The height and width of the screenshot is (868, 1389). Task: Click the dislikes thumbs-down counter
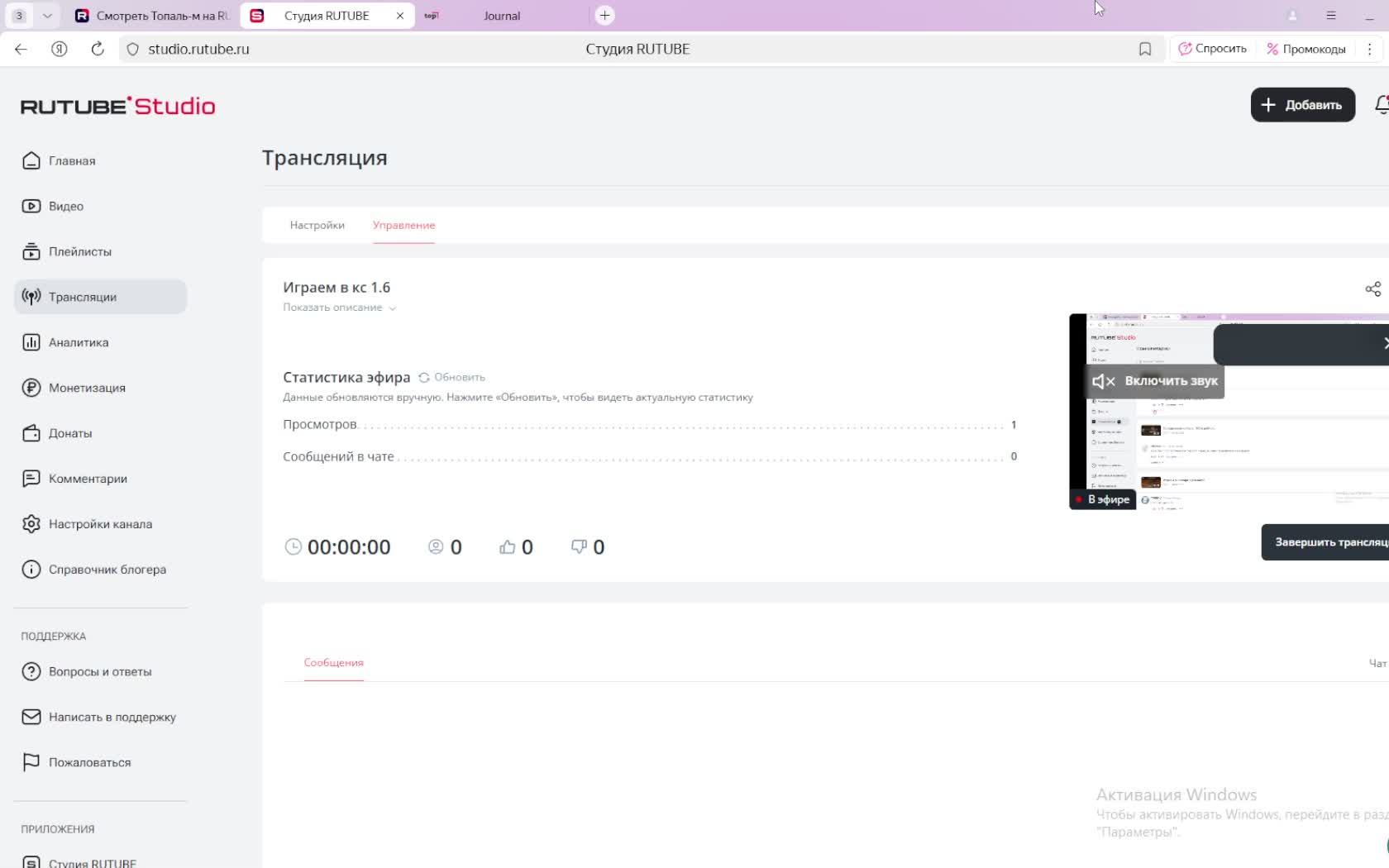tap(588, 546)
